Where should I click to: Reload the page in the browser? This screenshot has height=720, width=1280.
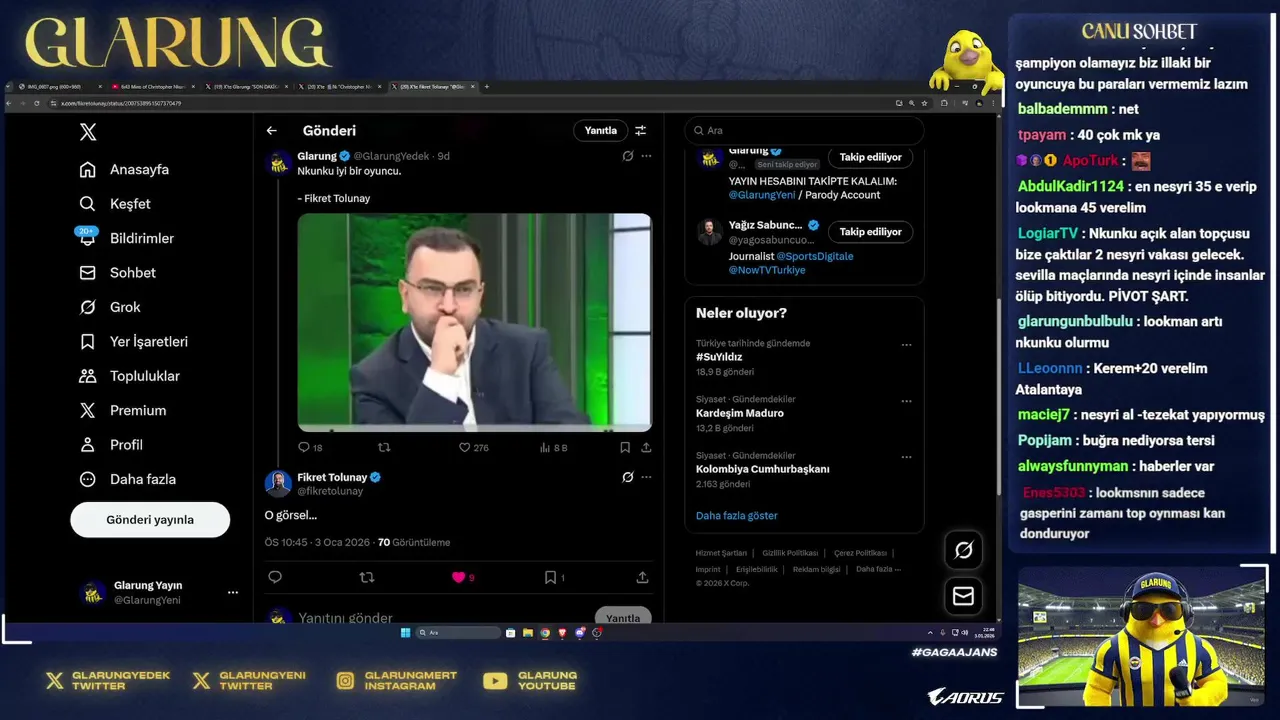37,103
